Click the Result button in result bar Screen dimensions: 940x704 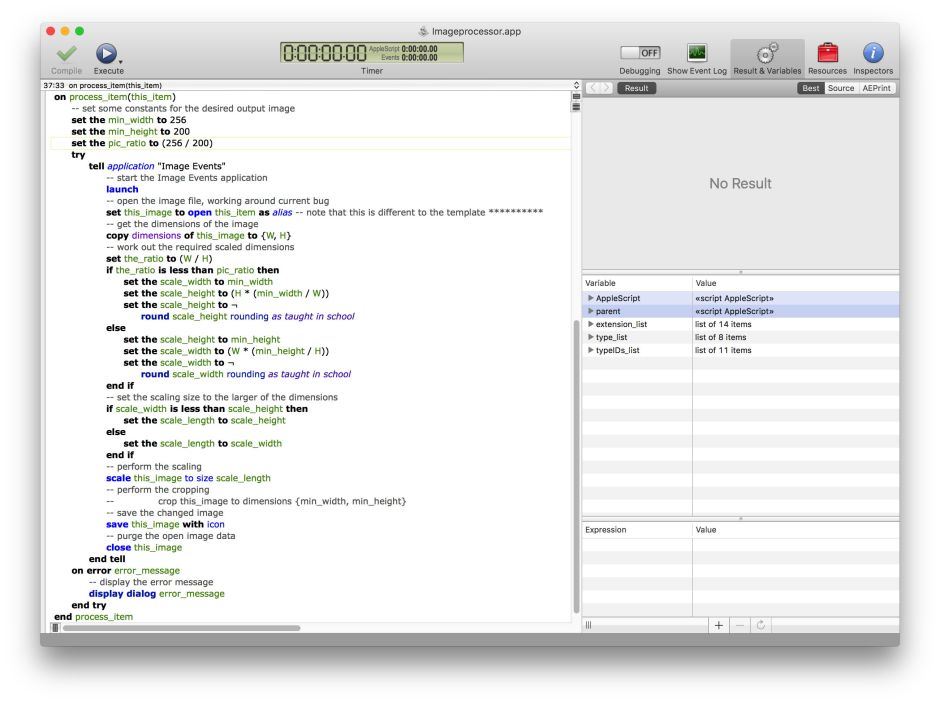(636, 88)
